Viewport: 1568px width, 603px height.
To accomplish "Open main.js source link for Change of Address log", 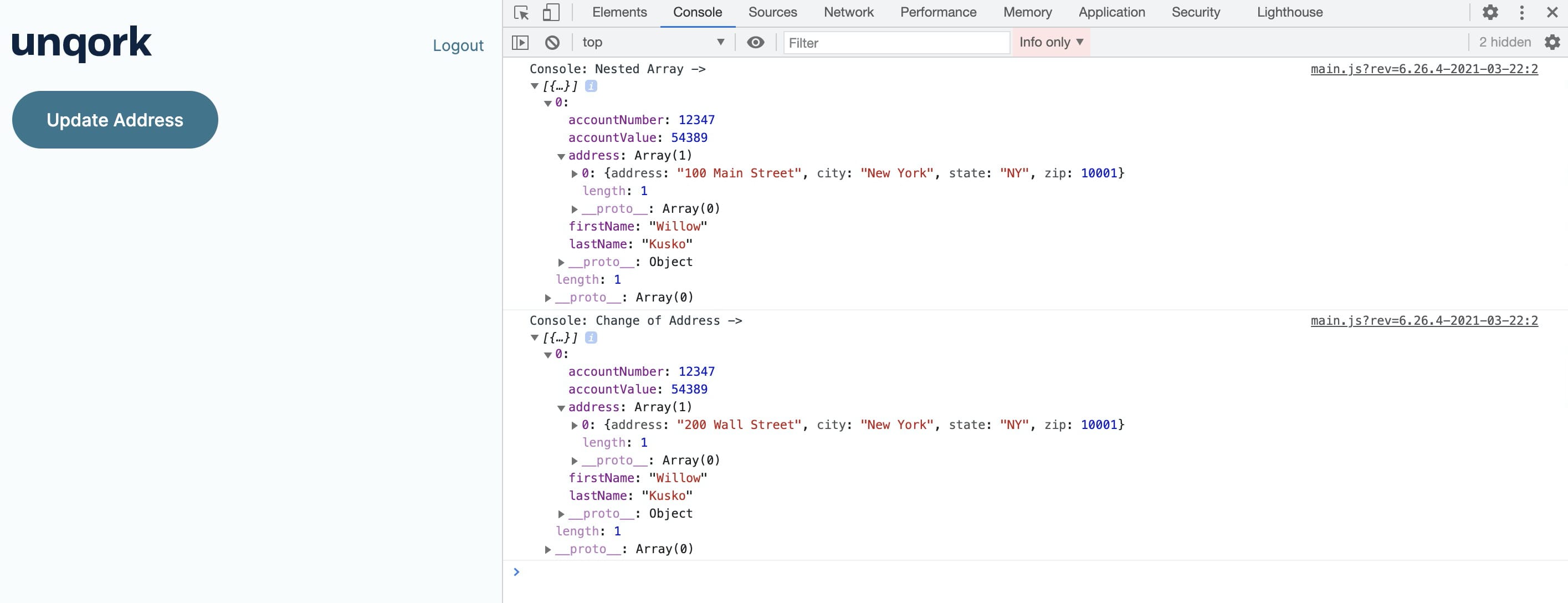I will point(1424,320).
